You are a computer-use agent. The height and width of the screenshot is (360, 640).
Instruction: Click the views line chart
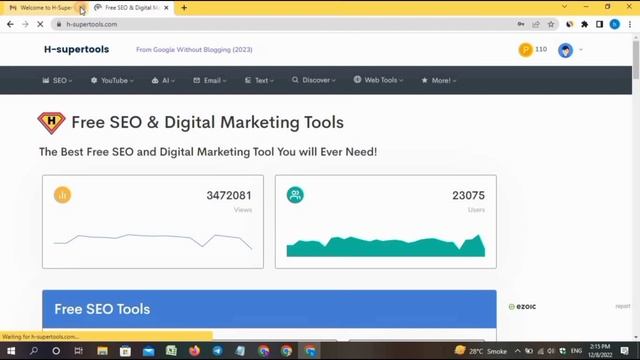(153, 242)
